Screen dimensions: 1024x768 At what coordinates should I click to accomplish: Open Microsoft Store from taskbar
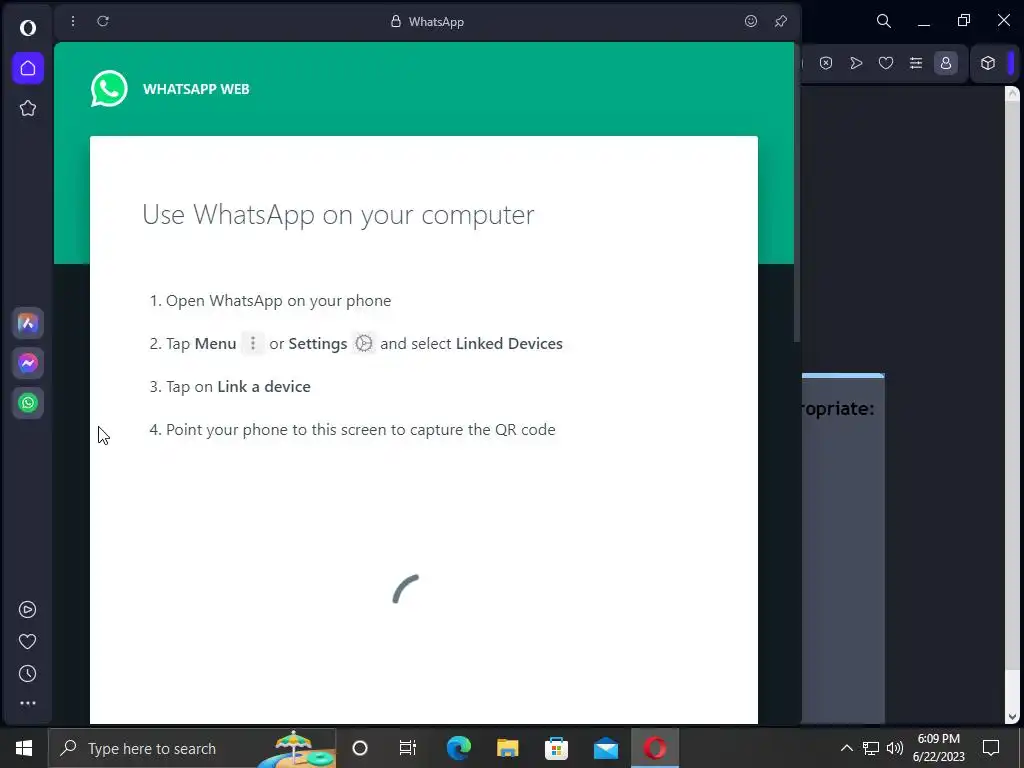pos(556,748)
